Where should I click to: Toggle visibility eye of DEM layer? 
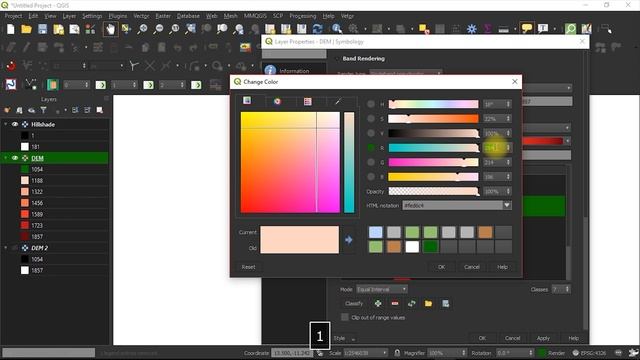point(15,158)
